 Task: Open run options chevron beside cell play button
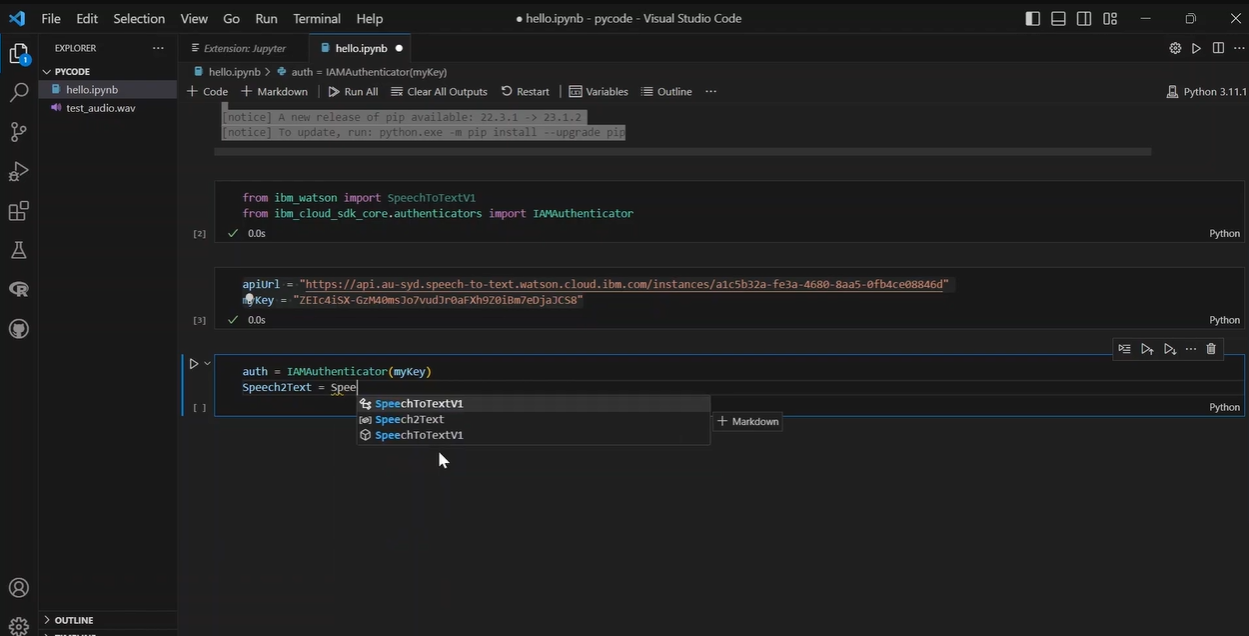pos(207,364)
